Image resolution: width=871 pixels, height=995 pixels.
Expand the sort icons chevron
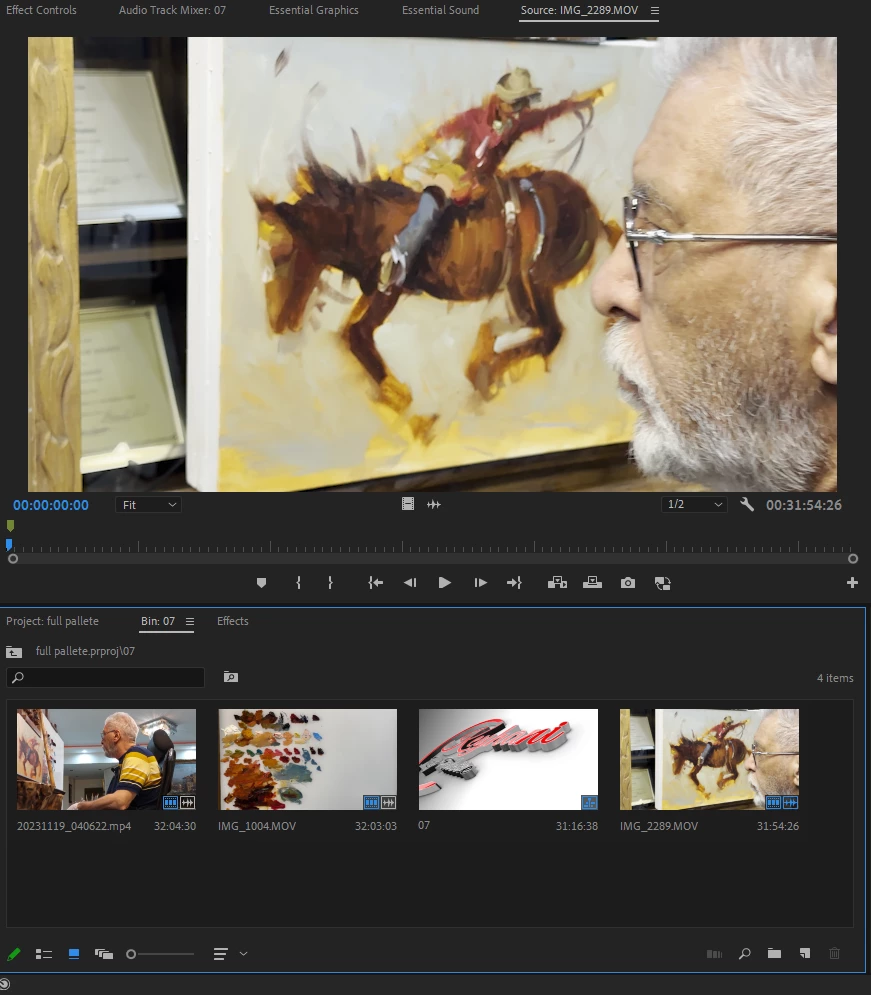coord(244,953)
